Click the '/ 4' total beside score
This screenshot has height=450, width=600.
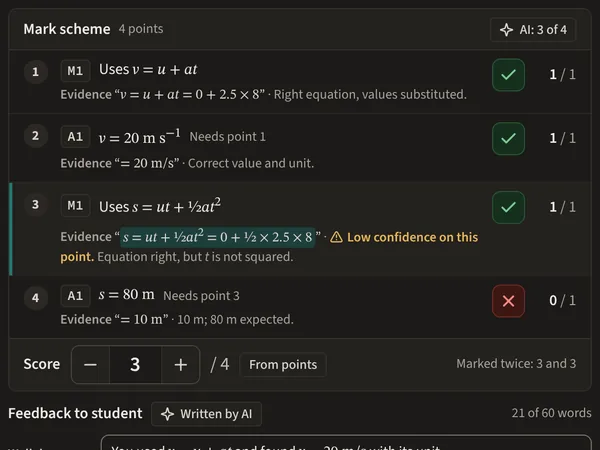pyautogui.click(x=220, y=364)
